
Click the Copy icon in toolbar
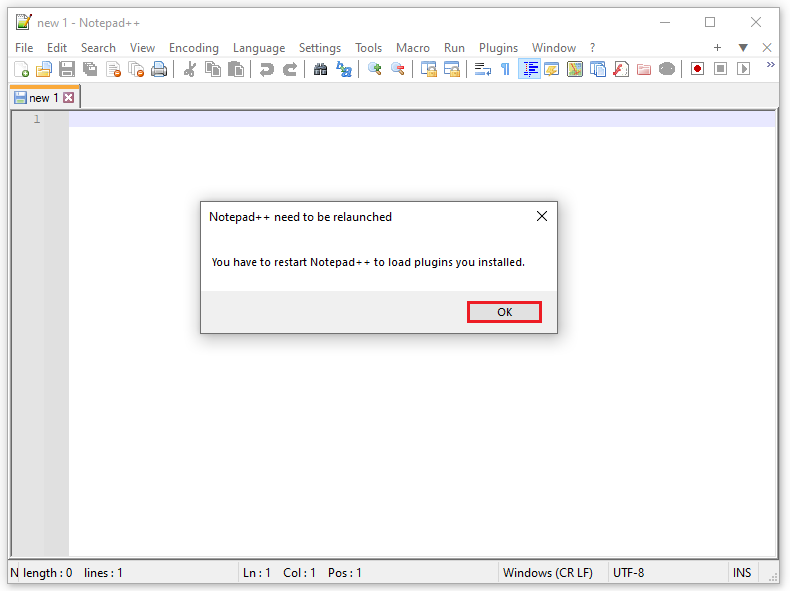(213, 69)
